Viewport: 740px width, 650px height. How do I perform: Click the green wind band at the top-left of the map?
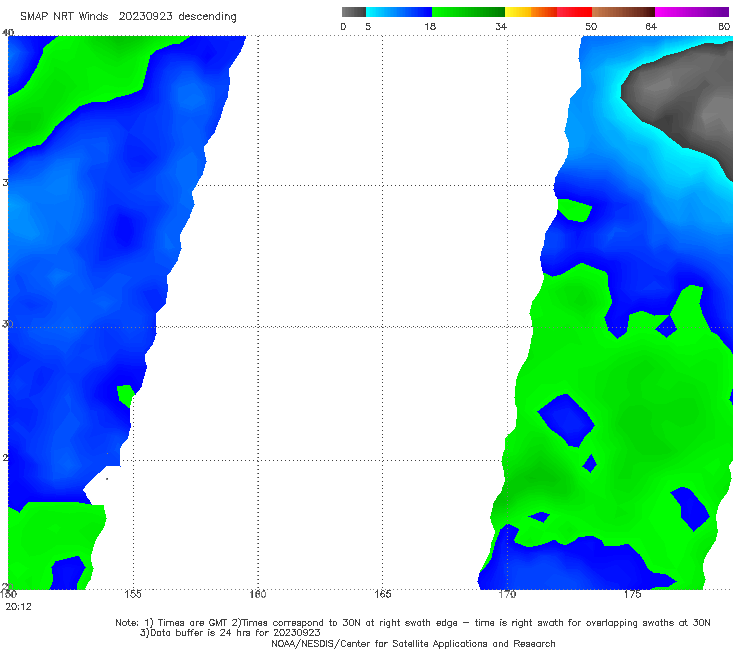(x=80, y=80)
